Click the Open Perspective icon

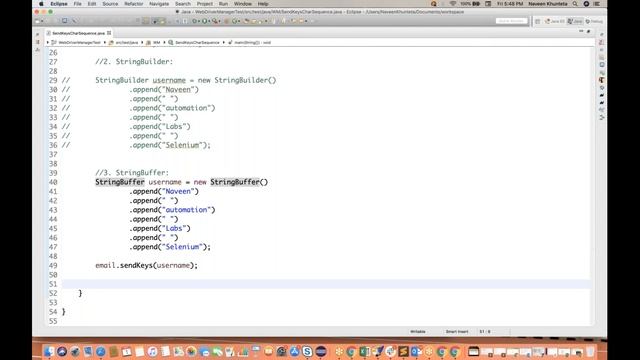[x=538, y=21]
